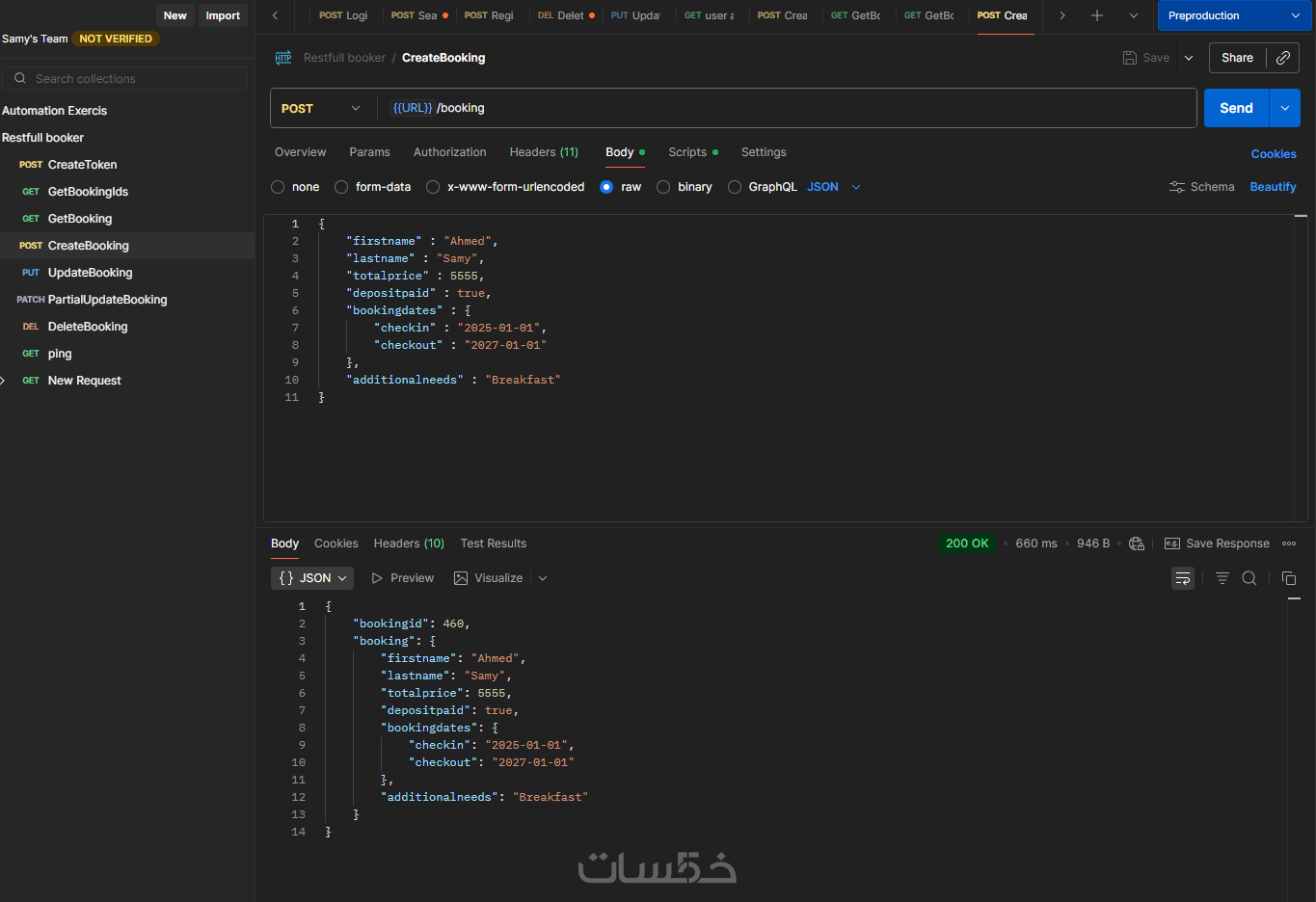1316x902 pixels.
Task: Open the Authorization tab
Action: tap(449, 152)
